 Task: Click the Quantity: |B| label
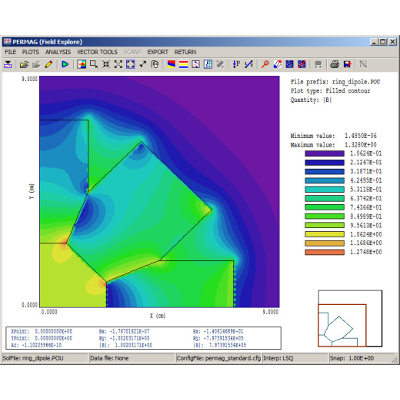[x=311, y=100]
